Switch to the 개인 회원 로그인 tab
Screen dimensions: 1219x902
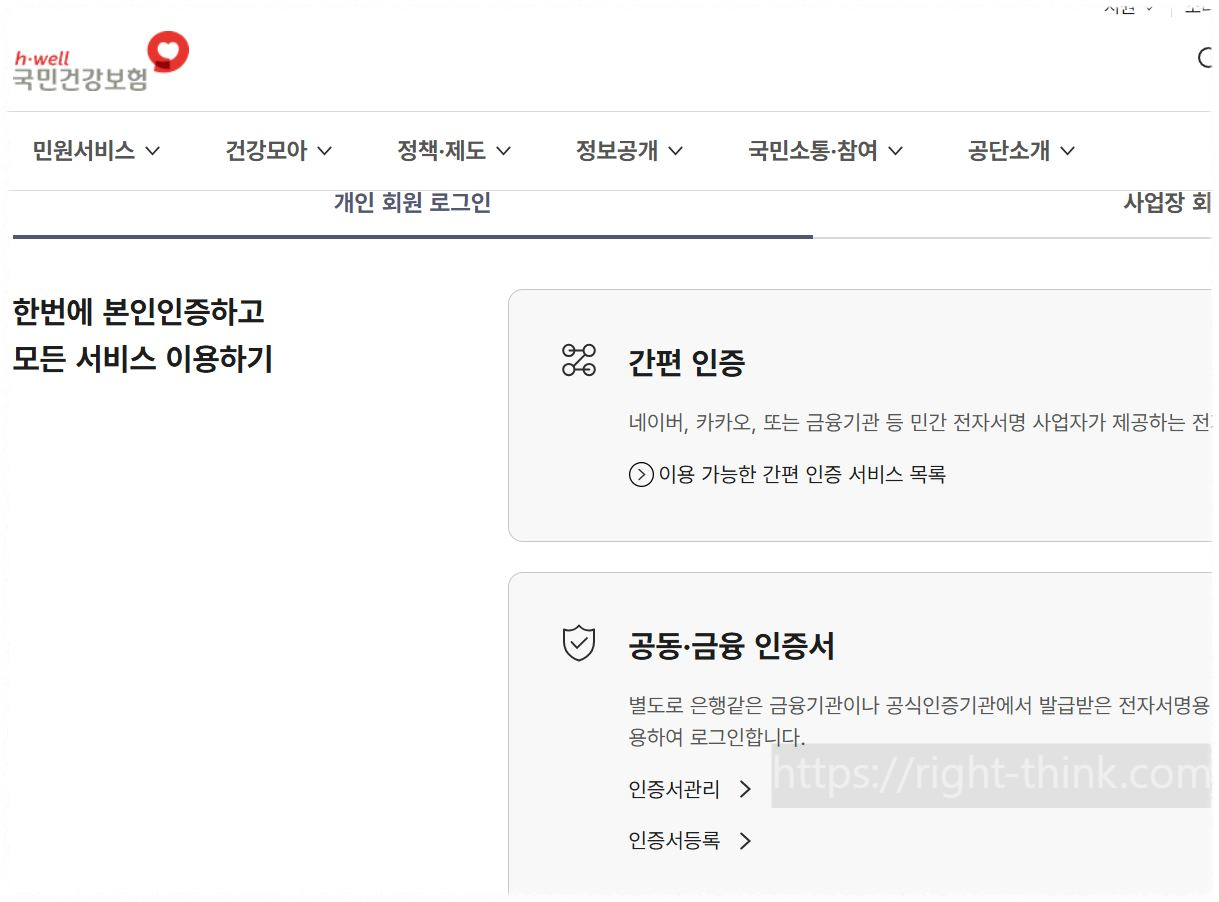click(x=411, y=203)
